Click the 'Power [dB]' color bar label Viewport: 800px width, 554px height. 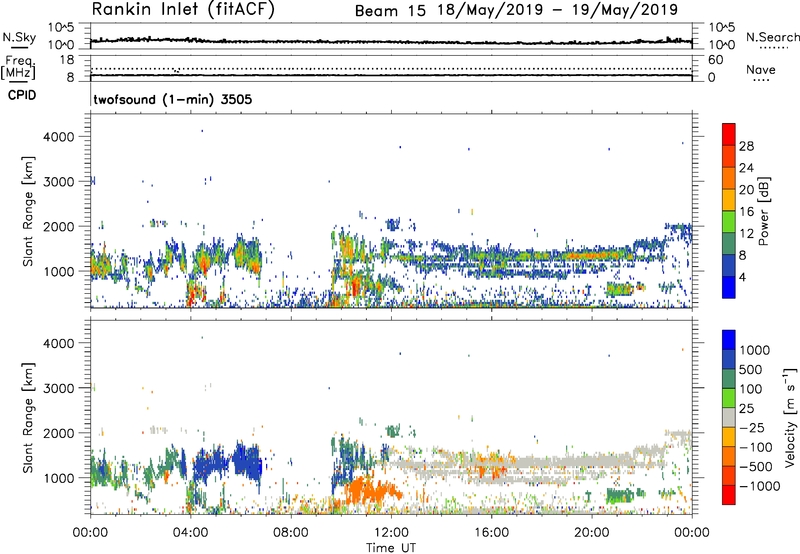click(x=763, y=211)
